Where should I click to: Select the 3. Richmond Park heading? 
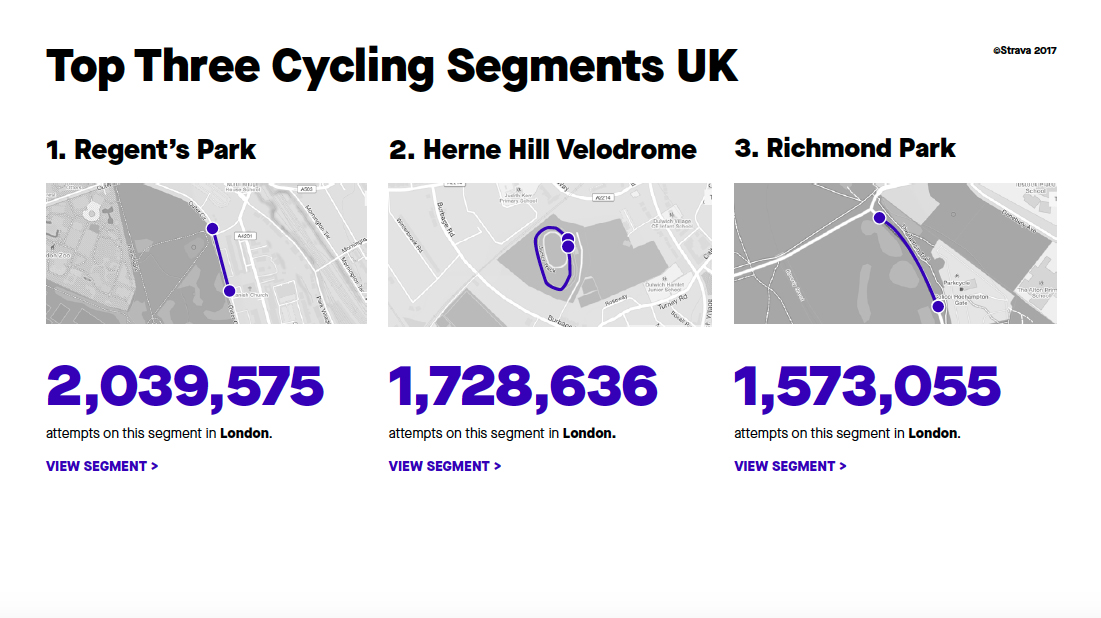point(845,149)
